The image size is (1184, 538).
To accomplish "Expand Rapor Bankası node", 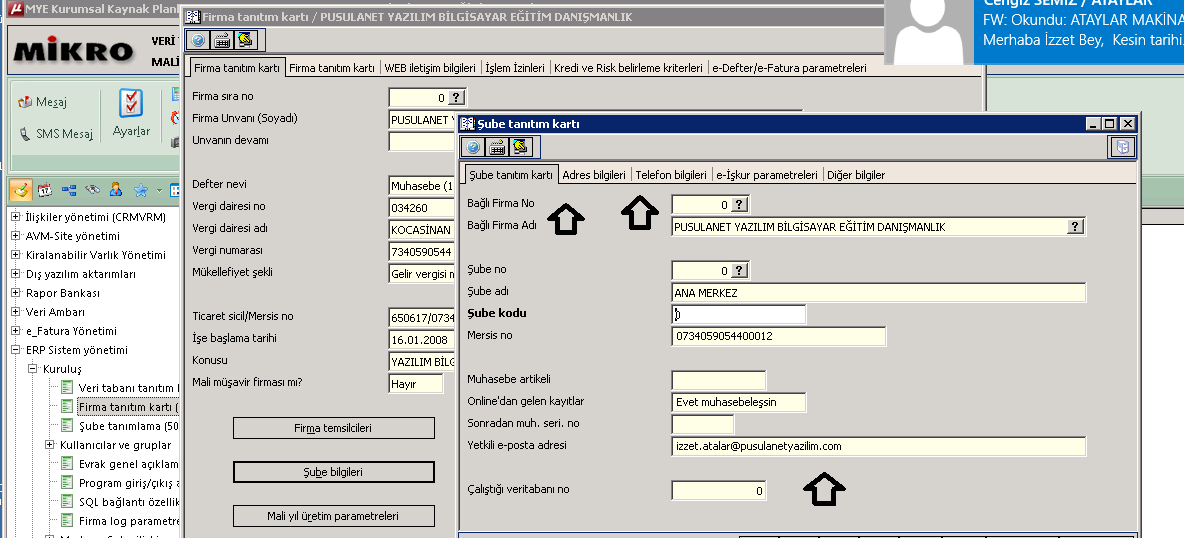I will click(x=15, y=292).
